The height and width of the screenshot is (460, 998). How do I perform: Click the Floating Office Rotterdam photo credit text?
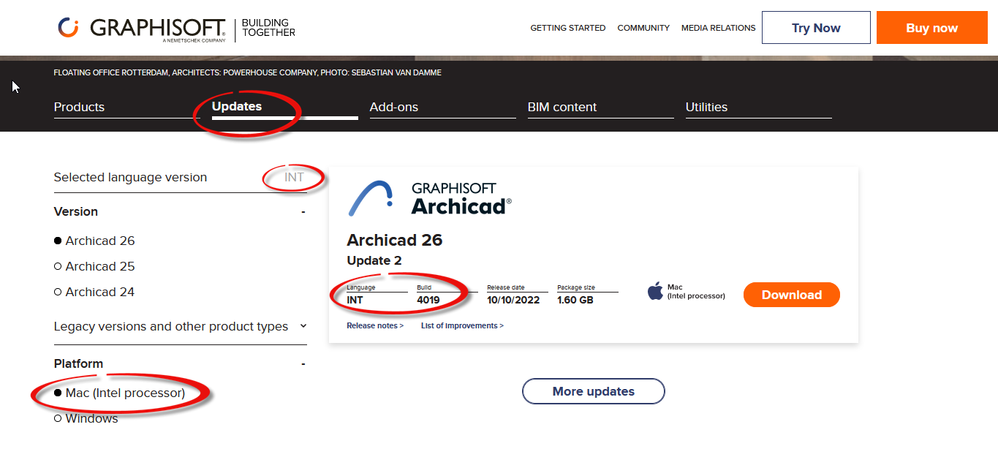click(248, 73)
